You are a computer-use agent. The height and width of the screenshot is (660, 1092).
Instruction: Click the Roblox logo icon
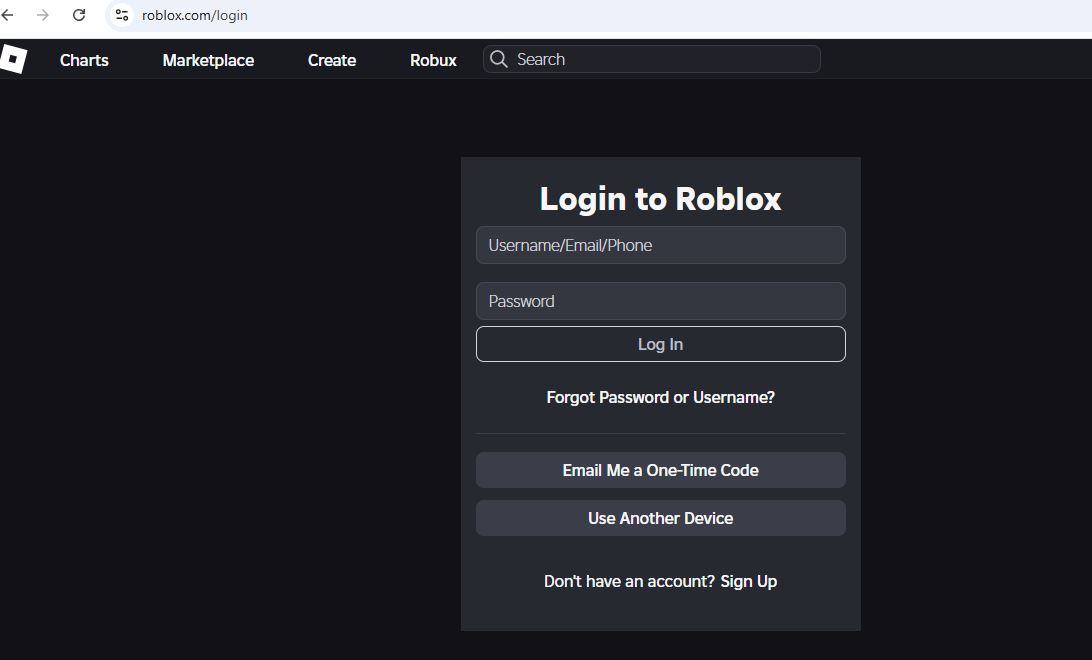tap(12, 59)
